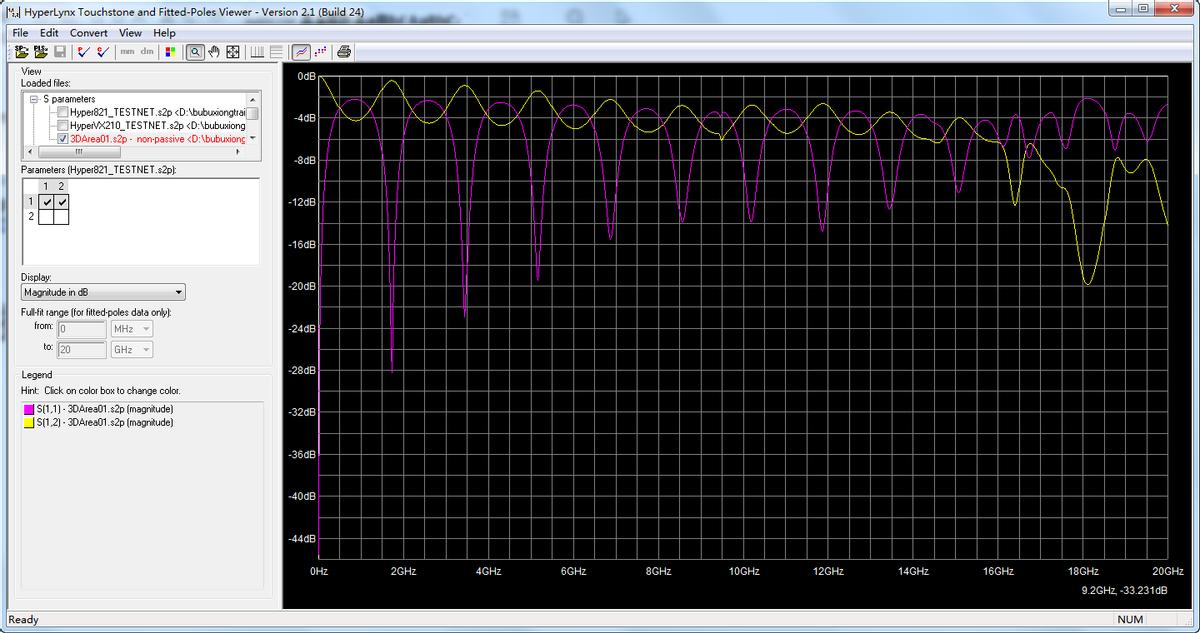The image size is (1200, 633).
Task: Open the View menu
Action: tap(130, 33)
